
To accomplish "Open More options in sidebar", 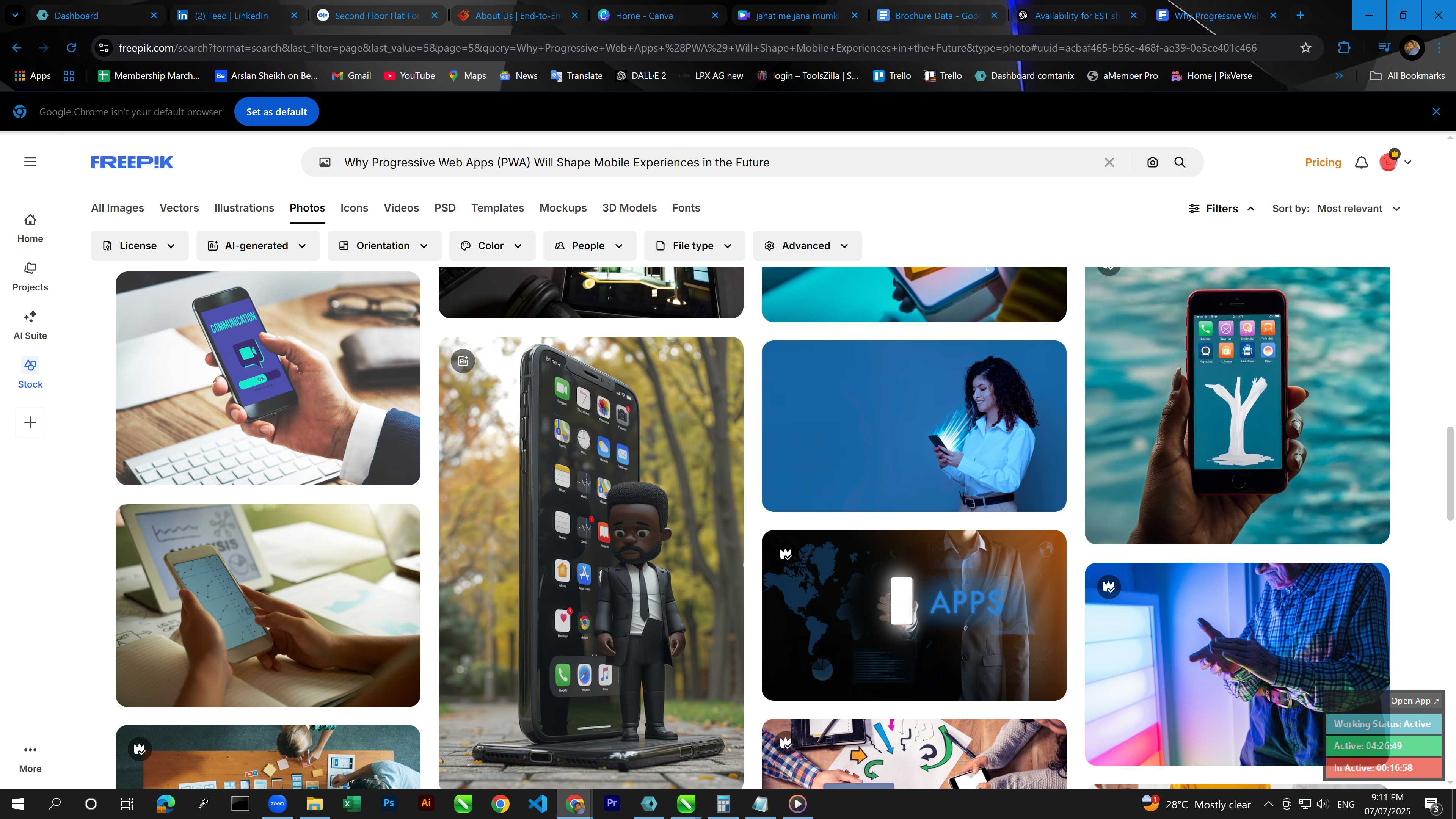I will [30, 758].
